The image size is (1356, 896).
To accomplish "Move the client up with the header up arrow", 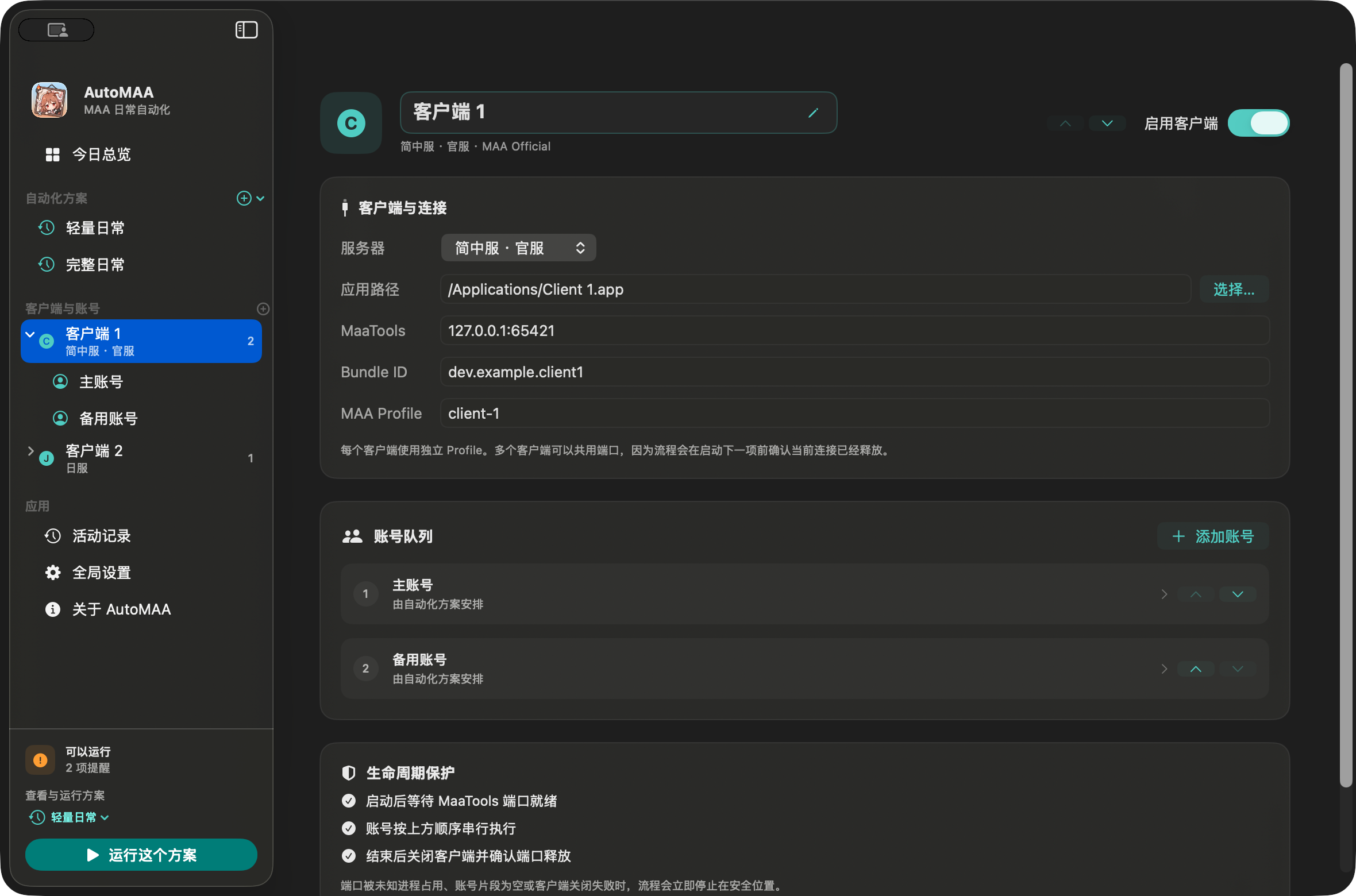I will point(1065,123).
